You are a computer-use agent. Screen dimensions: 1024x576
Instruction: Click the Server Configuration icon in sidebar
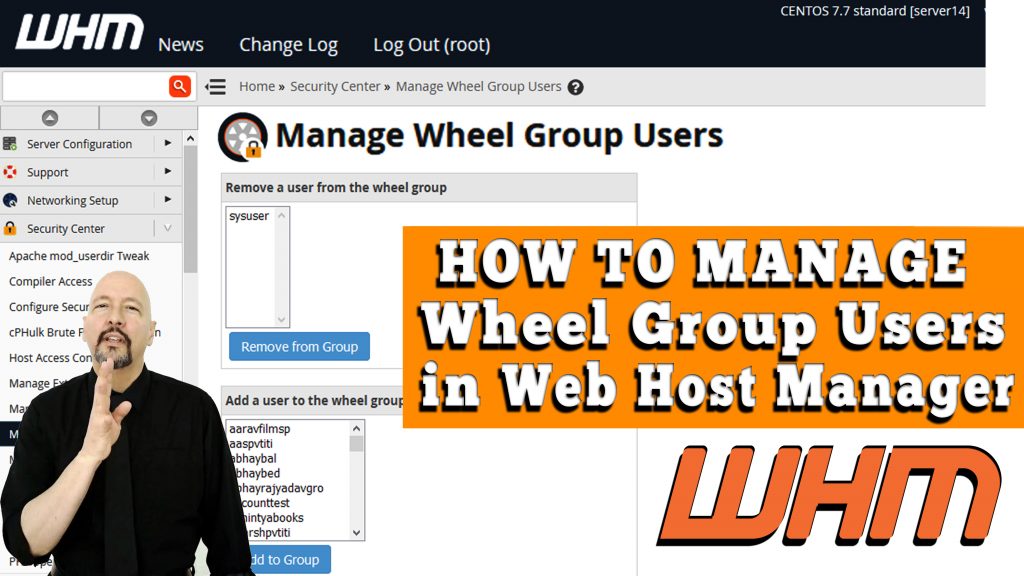point(10,144)
